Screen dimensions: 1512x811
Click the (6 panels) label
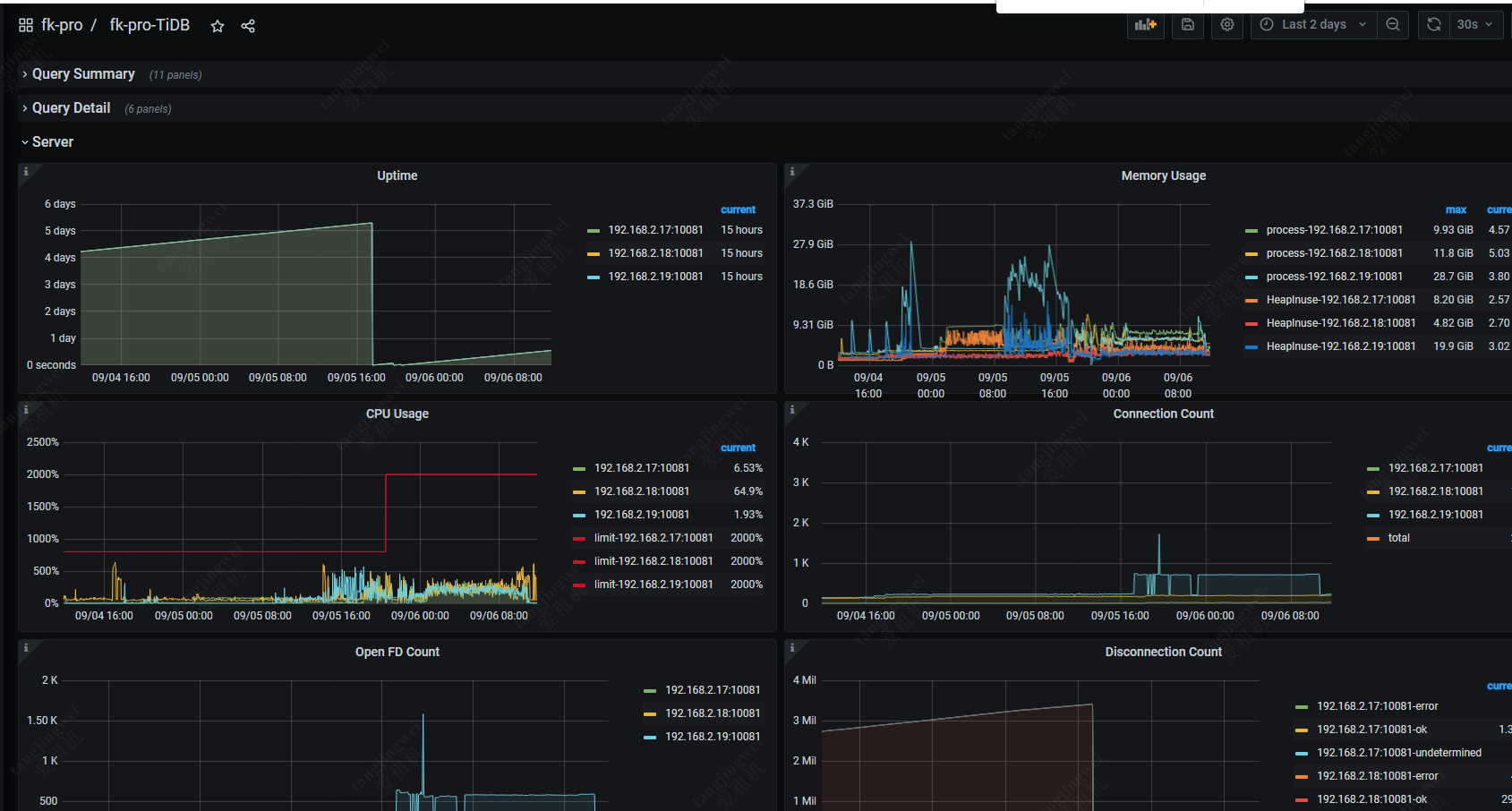[148, 109]
